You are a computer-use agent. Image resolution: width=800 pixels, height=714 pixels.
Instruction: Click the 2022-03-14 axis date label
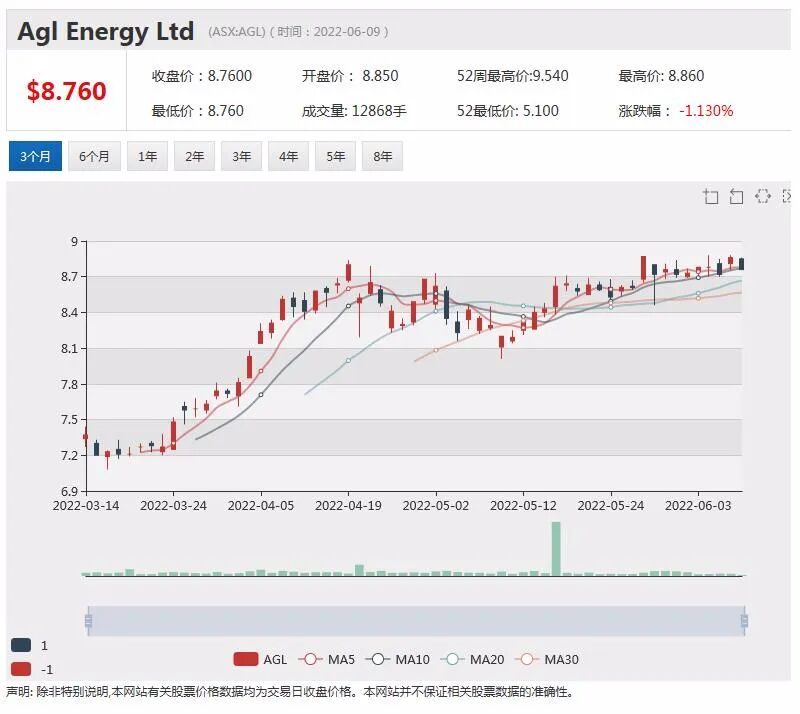tap(86, 506)
